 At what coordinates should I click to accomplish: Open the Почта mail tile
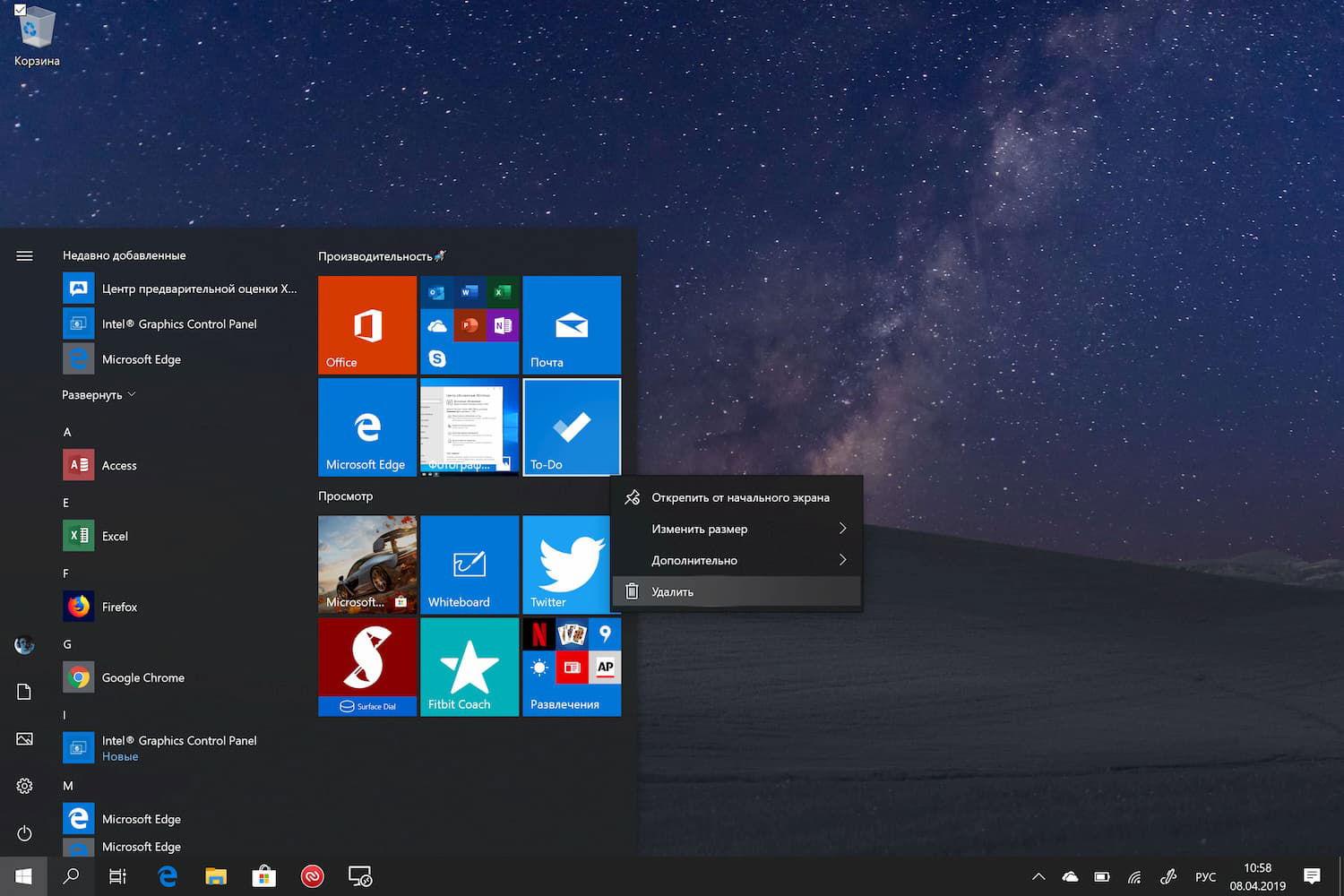572,324
